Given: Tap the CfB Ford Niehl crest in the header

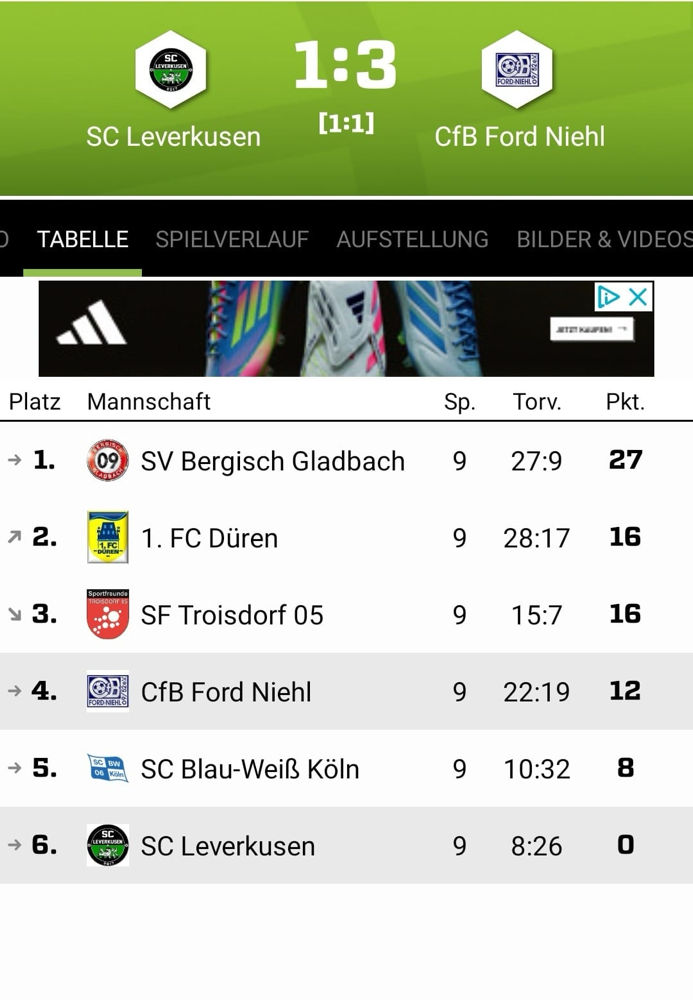Looking at the screenshot, I should click(517, 70).
